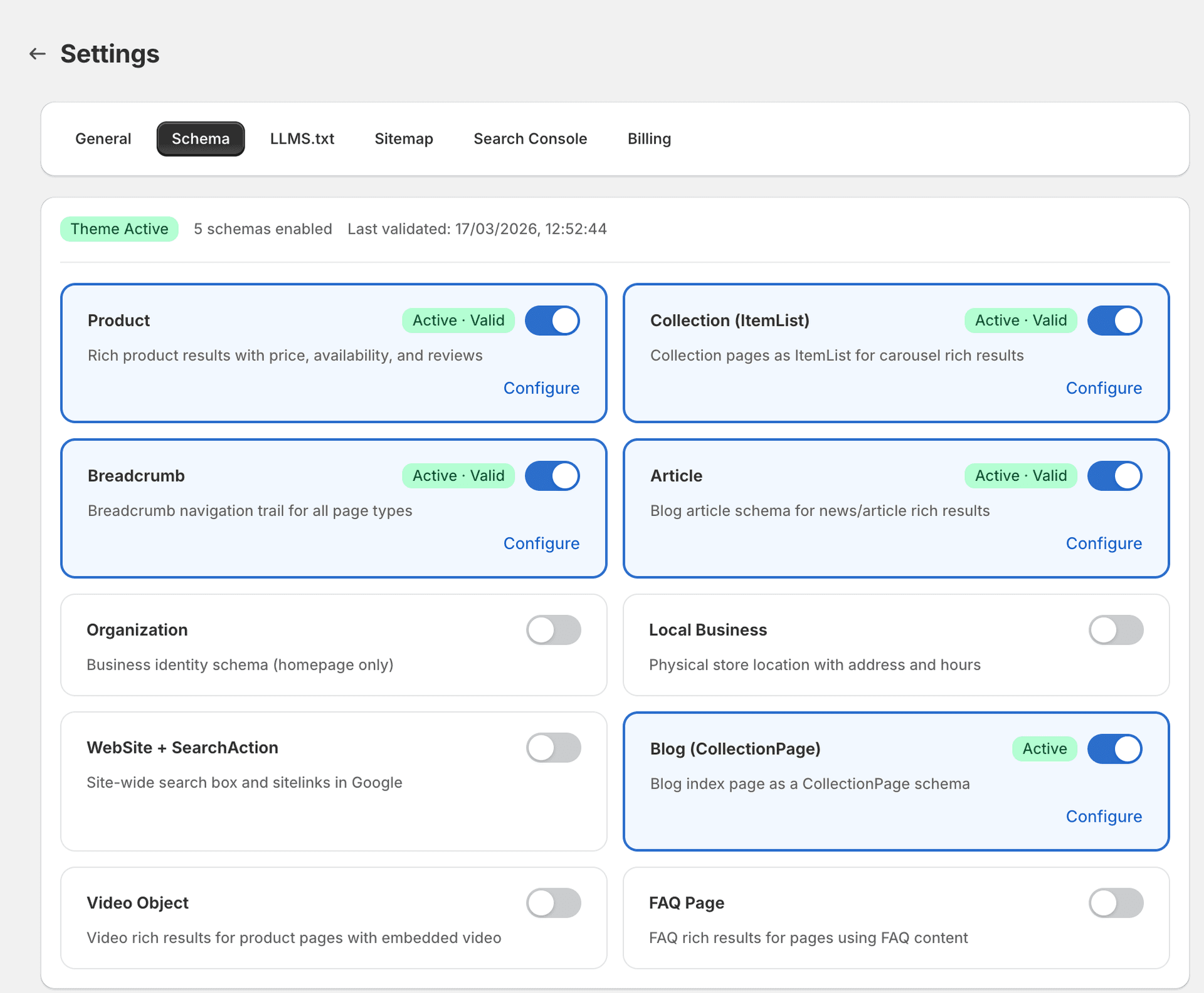Open the LLMS.txt tab
The width and height of the screenshot is (1204, 993).
(302, 139)
